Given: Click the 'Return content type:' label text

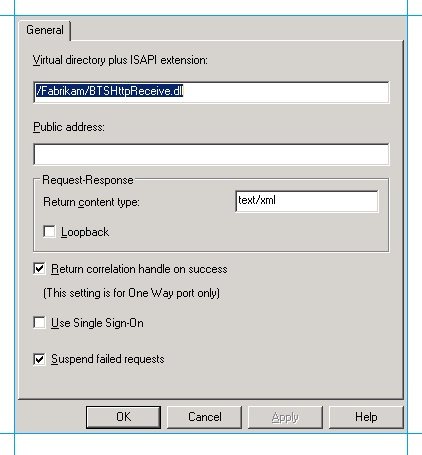Looking at the screenshot, I should click(91, 202).
